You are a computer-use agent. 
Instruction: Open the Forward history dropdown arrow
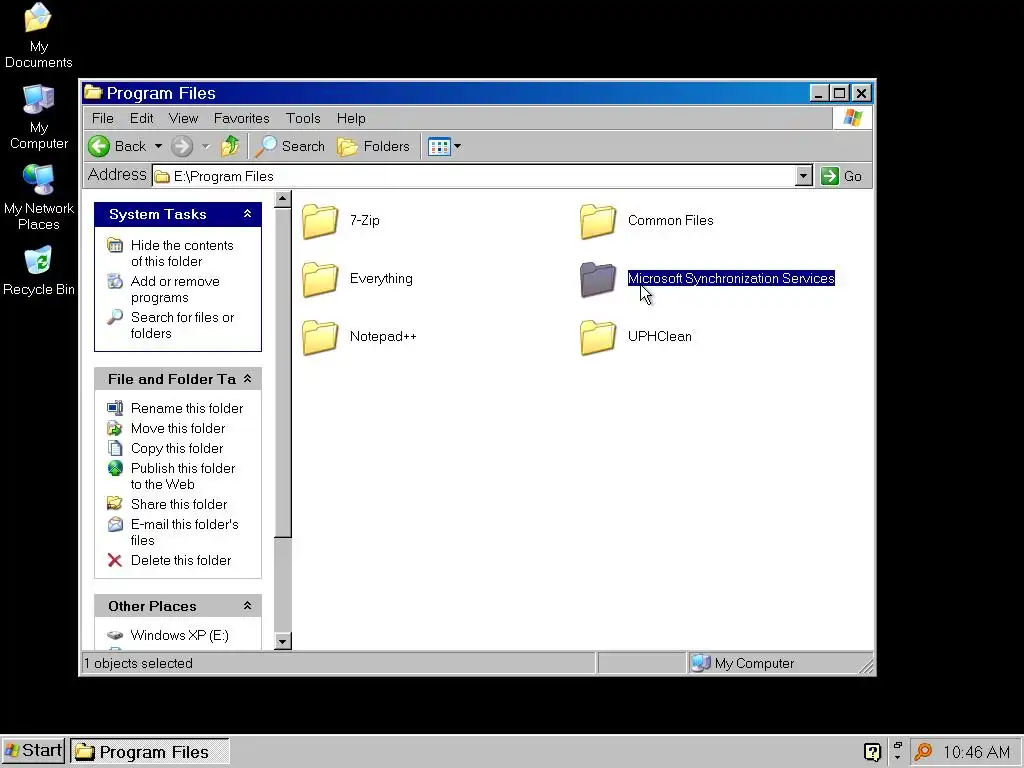(206, 146)
